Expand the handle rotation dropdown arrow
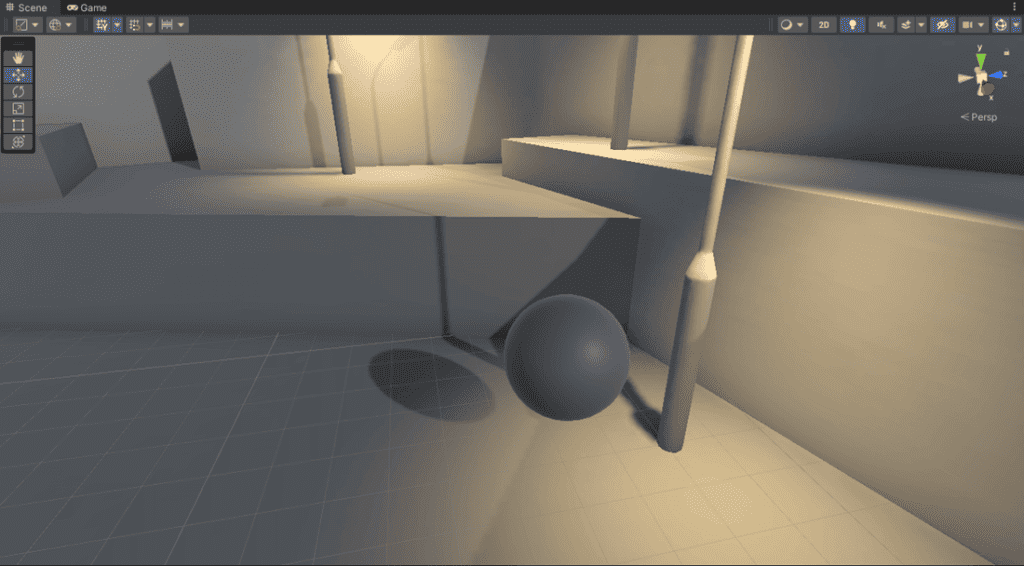This screenshot has height=566, width=1024. coord(69,25)
